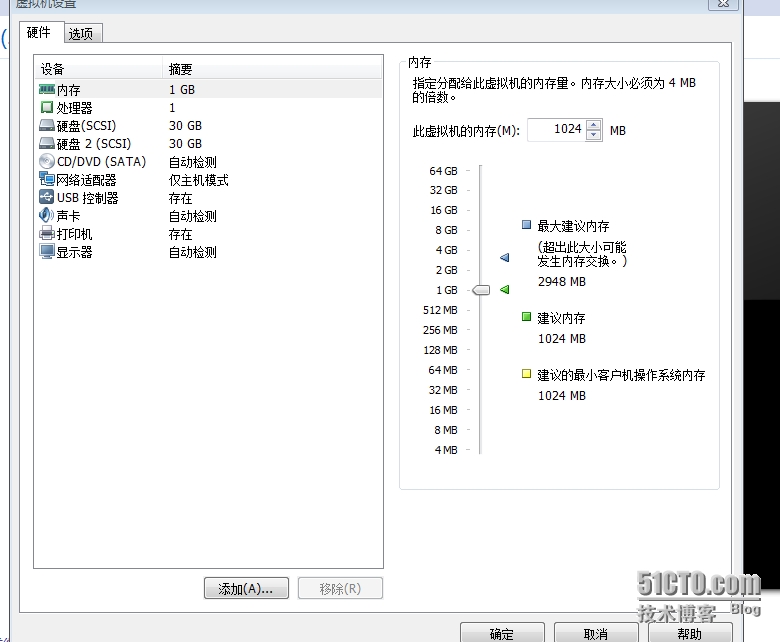
Task: Click the 设备 column header
Action: point(98,69)
